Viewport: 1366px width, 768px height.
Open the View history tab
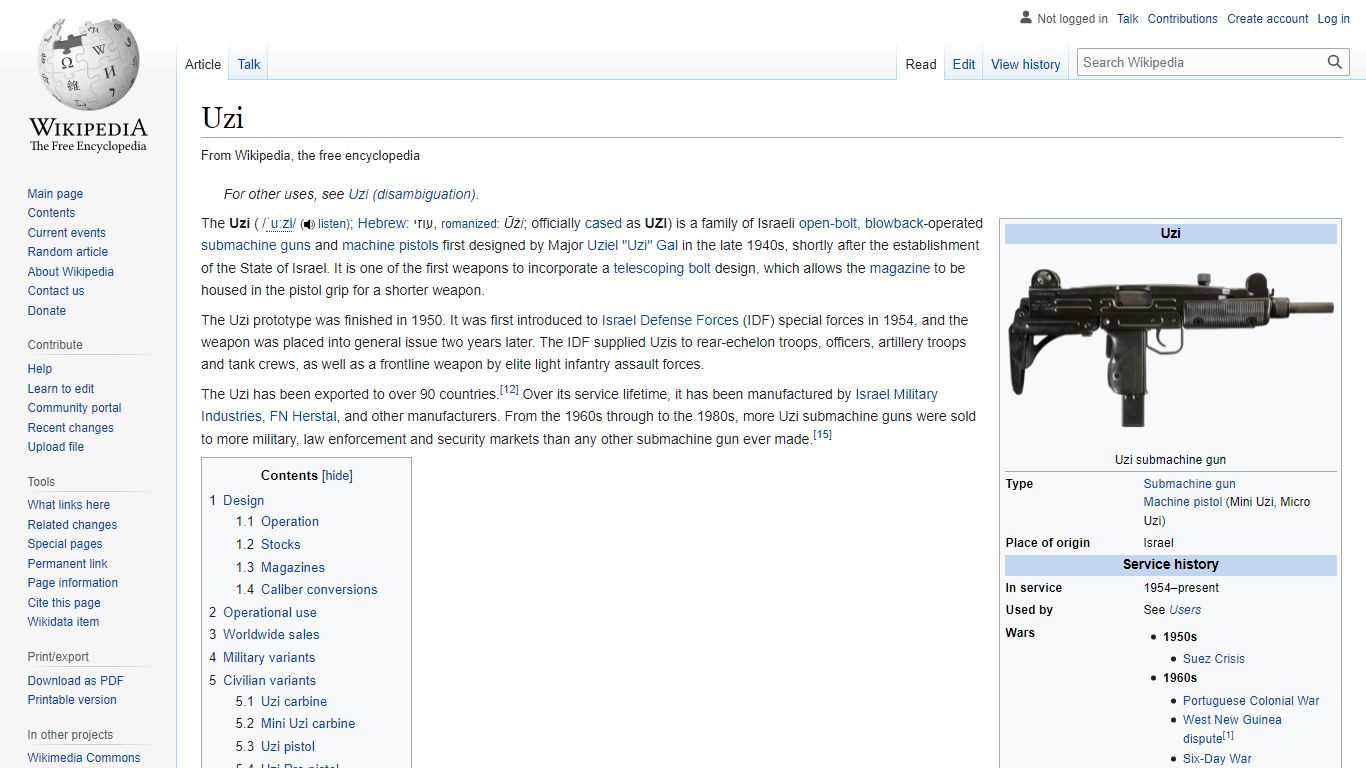click(x=1026, y=64)
